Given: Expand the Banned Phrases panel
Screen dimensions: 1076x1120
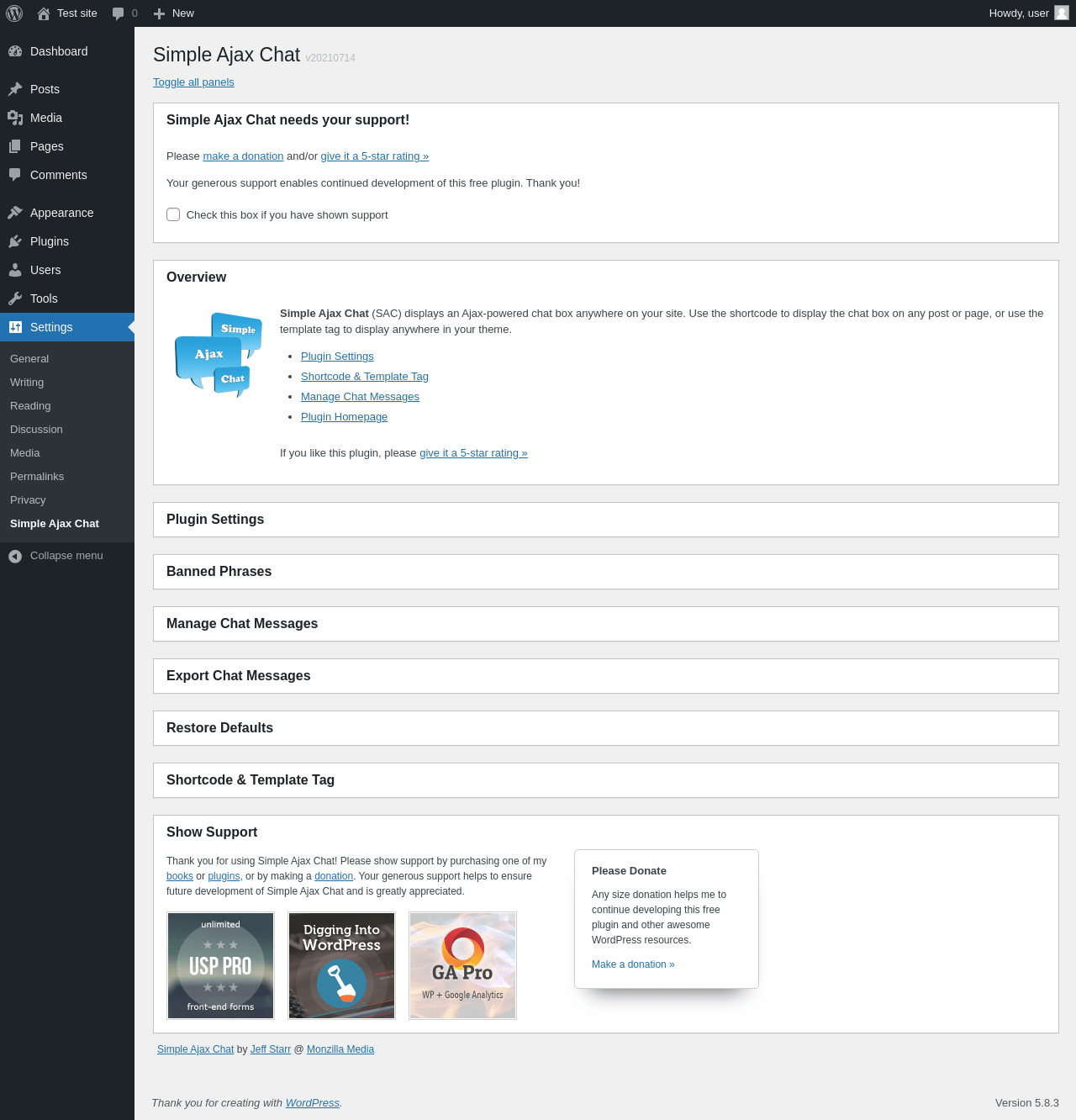Looking at the screenshot, I should tap(605, 572).
